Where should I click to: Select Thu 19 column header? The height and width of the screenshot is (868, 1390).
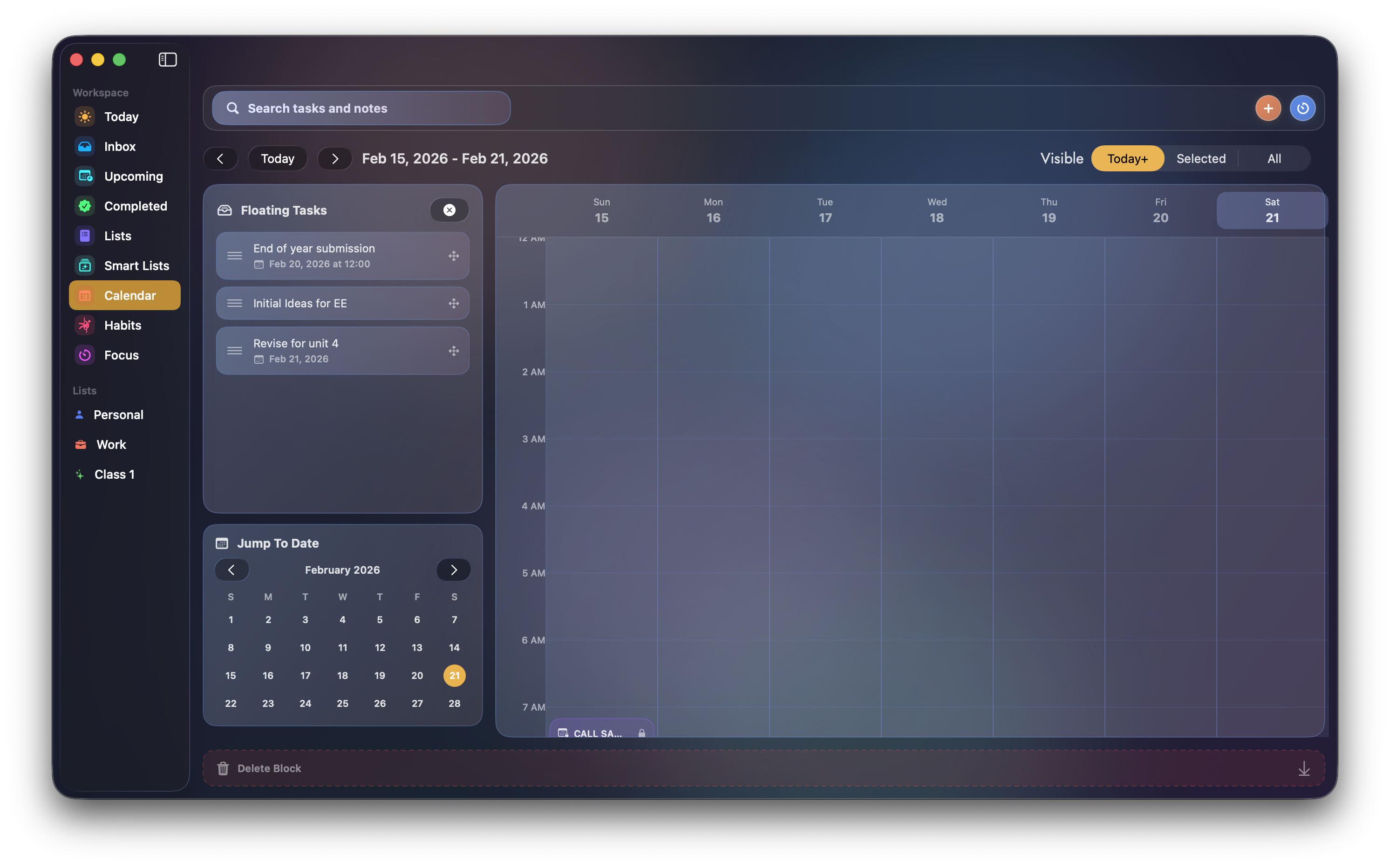coord(1049,210)
